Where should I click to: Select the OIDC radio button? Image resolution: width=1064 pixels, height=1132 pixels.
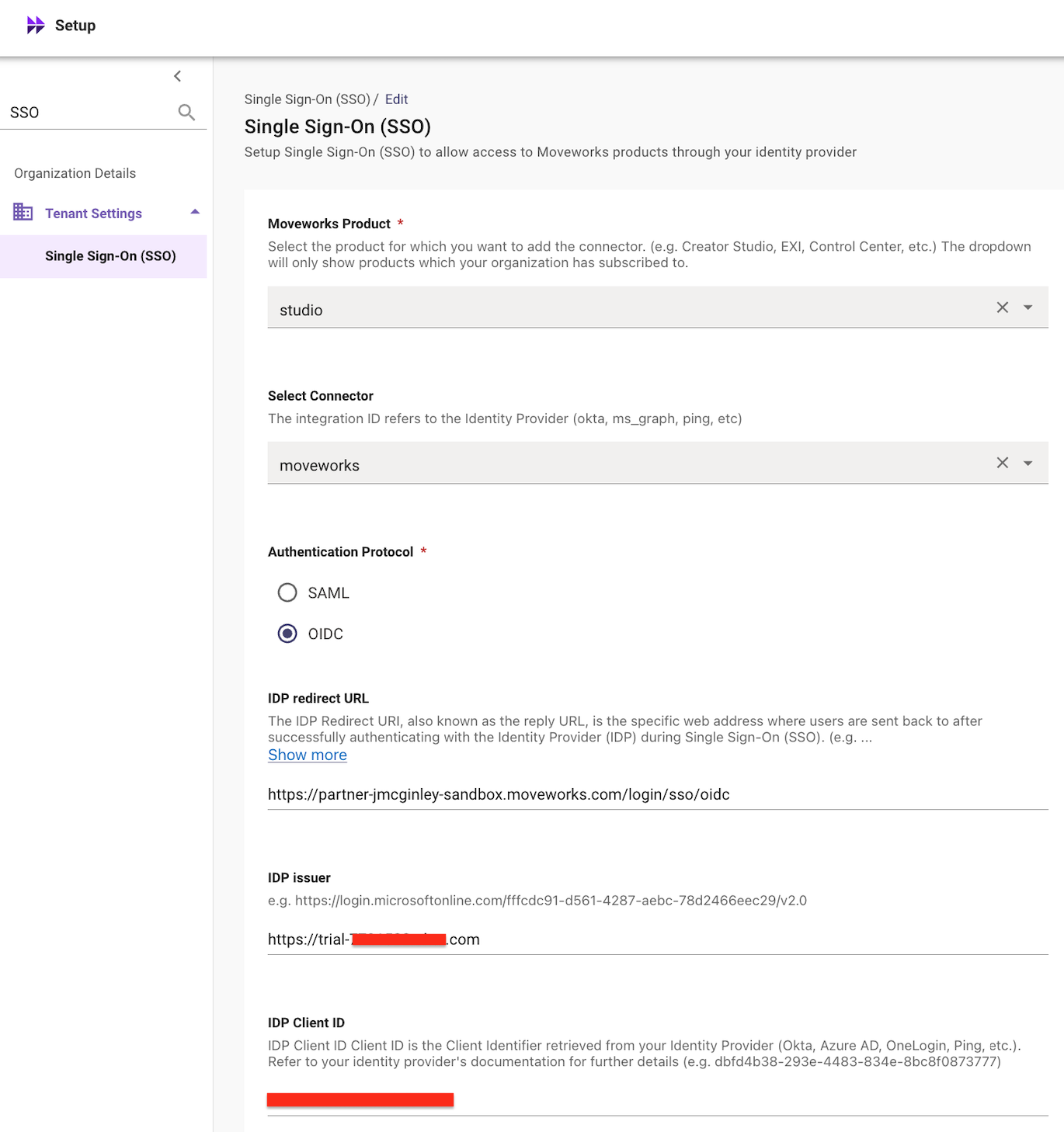point(287,634)
